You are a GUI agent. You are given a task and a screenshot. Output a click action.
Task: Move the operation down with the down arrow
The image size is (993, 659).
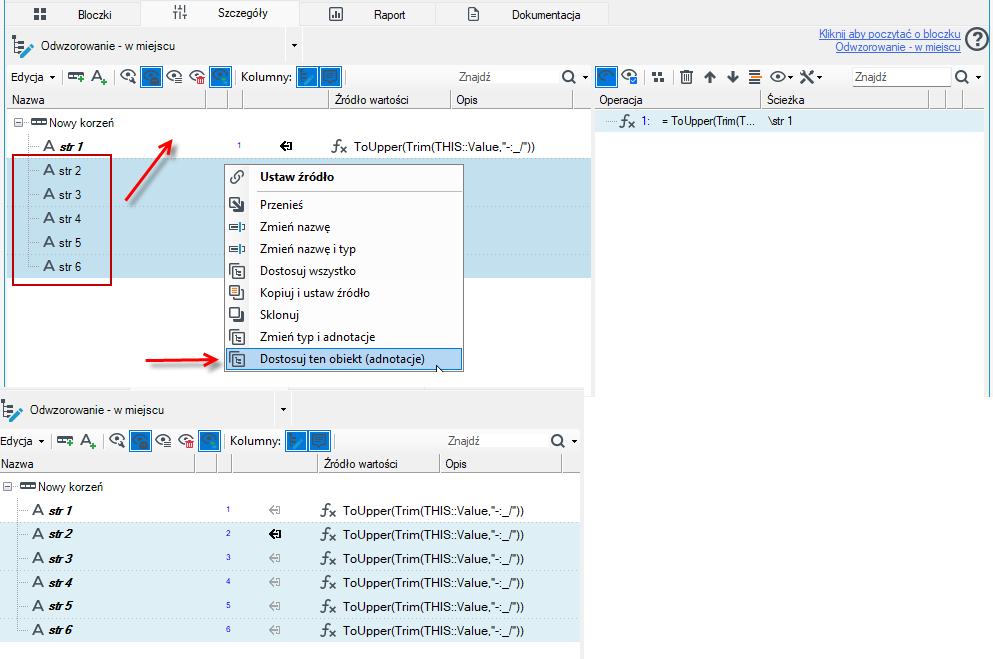point(733,77)
